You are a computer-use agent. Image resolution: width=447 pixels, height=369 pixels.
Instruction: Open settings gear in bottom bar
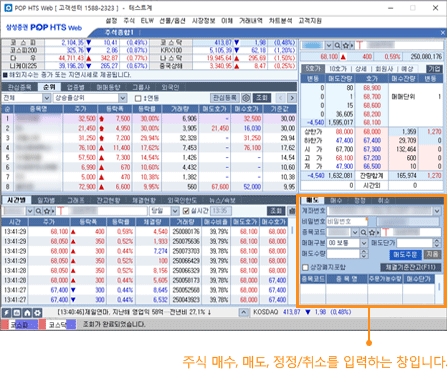pyautogui.click(x=37, y=313)
